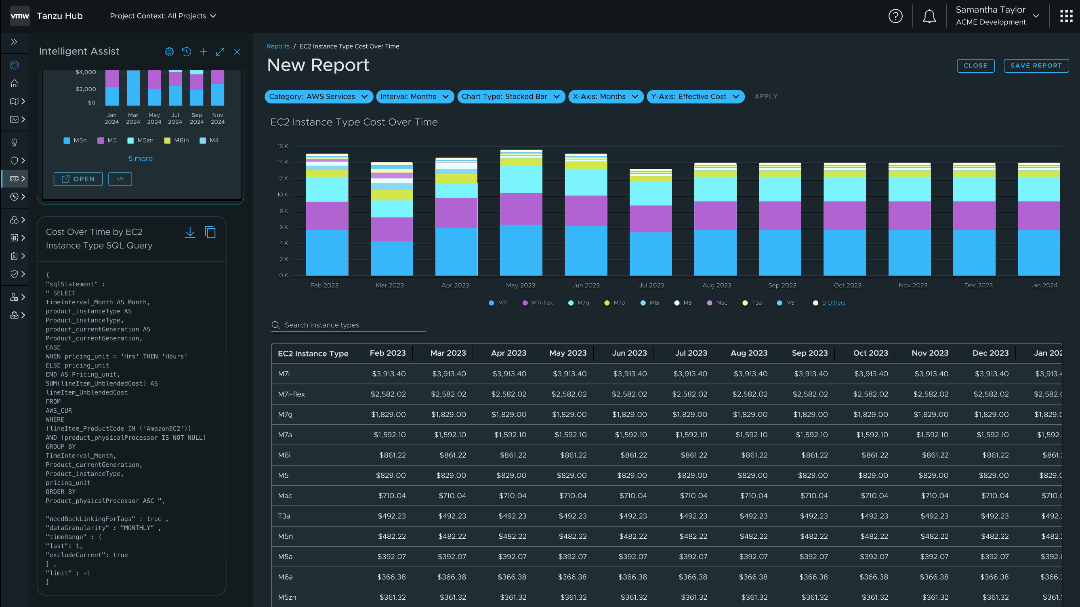Image resolution: width=1080 pixels, height=607 pixels.
Task: Click the bottom-most sidebar cloud icon
Action: pyautogui.click(x=14, y=316)
